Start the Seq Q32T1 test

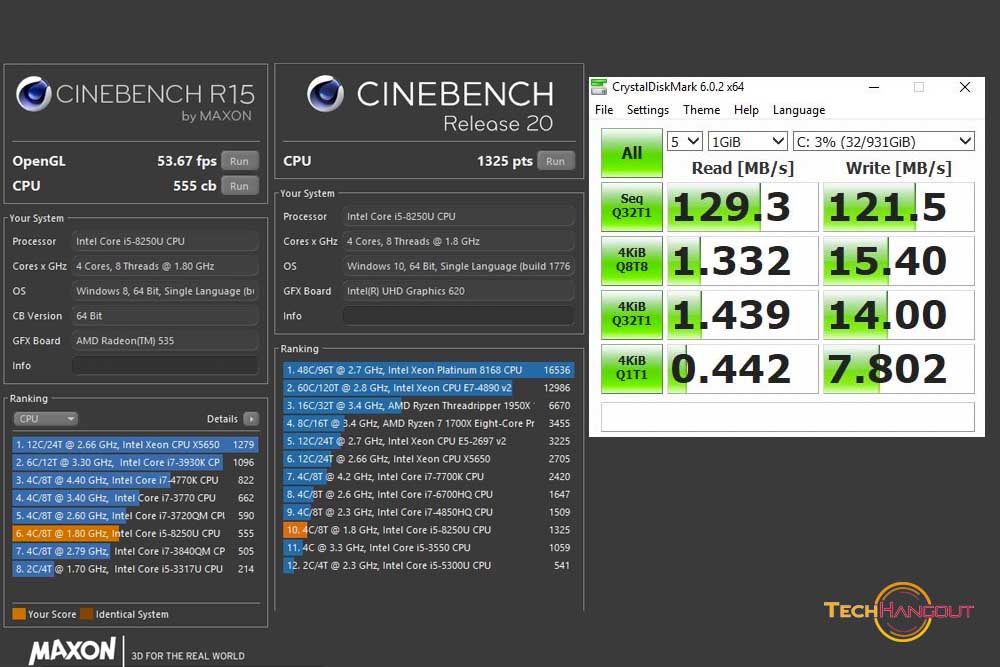(x=631, y=207)
